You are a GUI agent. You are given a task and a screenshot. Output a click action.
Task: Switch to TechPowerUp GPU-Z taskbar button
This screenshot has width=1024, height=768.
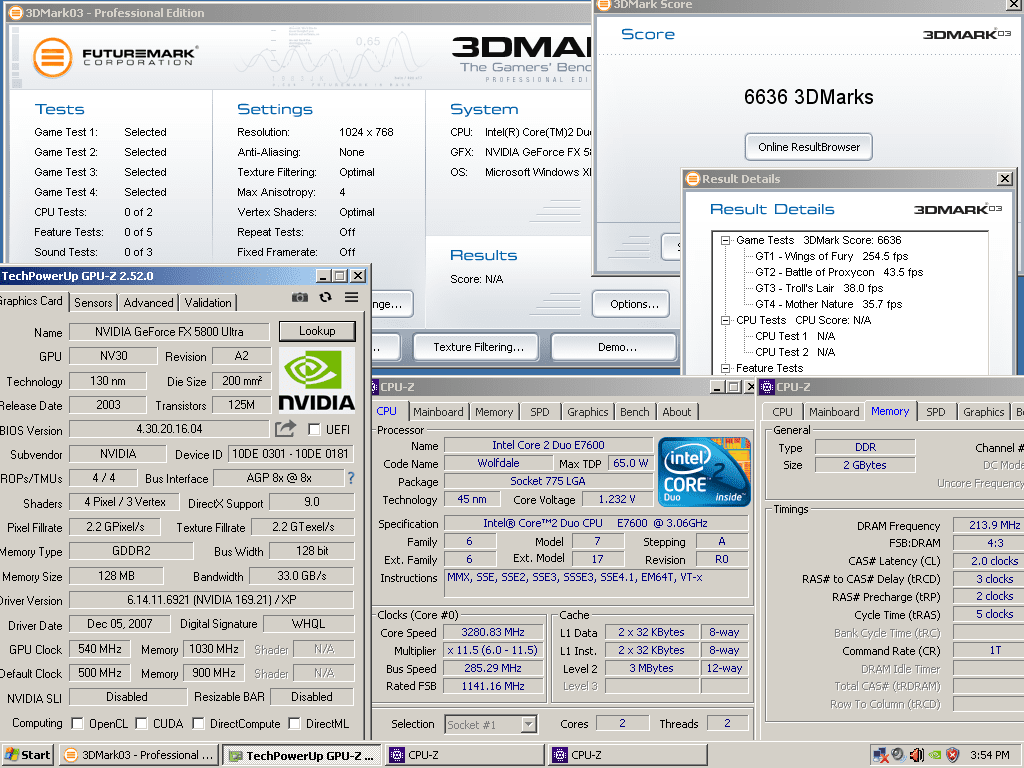pyautogui.click(x=301, y=756)
